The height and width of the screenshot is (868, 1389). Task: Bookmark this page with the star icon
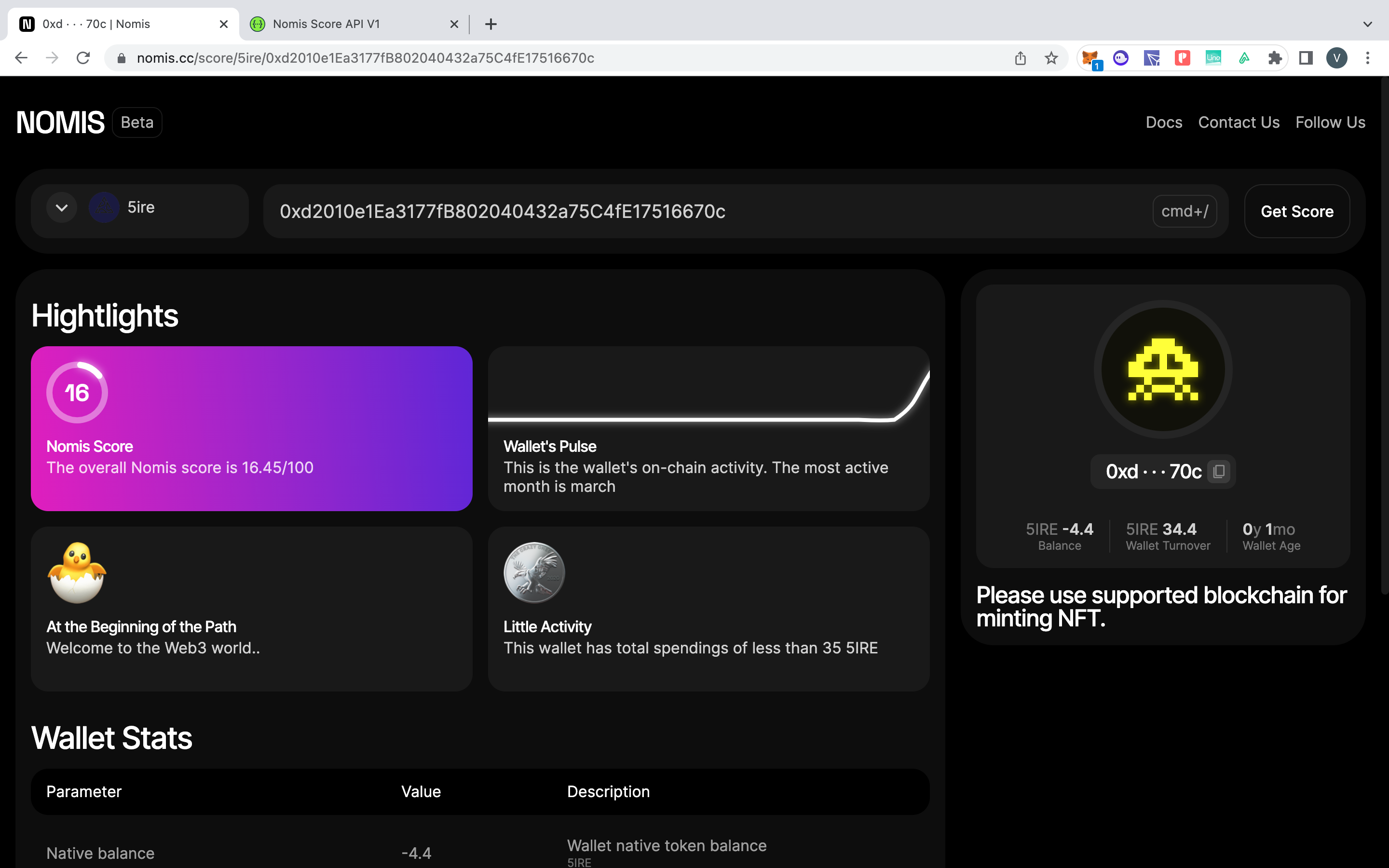tap(1051, 58)
